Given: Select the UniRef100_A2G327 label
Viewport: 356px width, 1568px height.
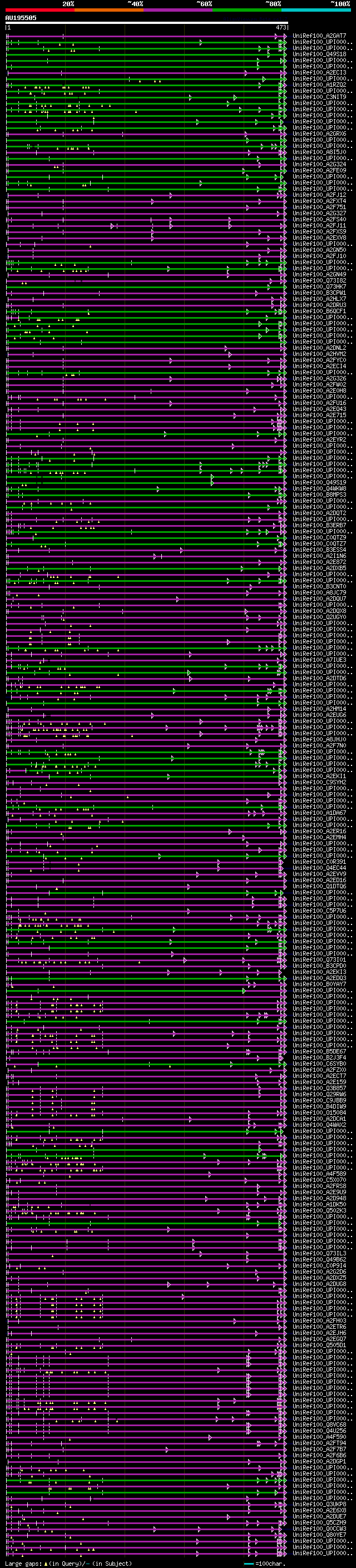Looking at the screenshot, I should click(319, 213).
